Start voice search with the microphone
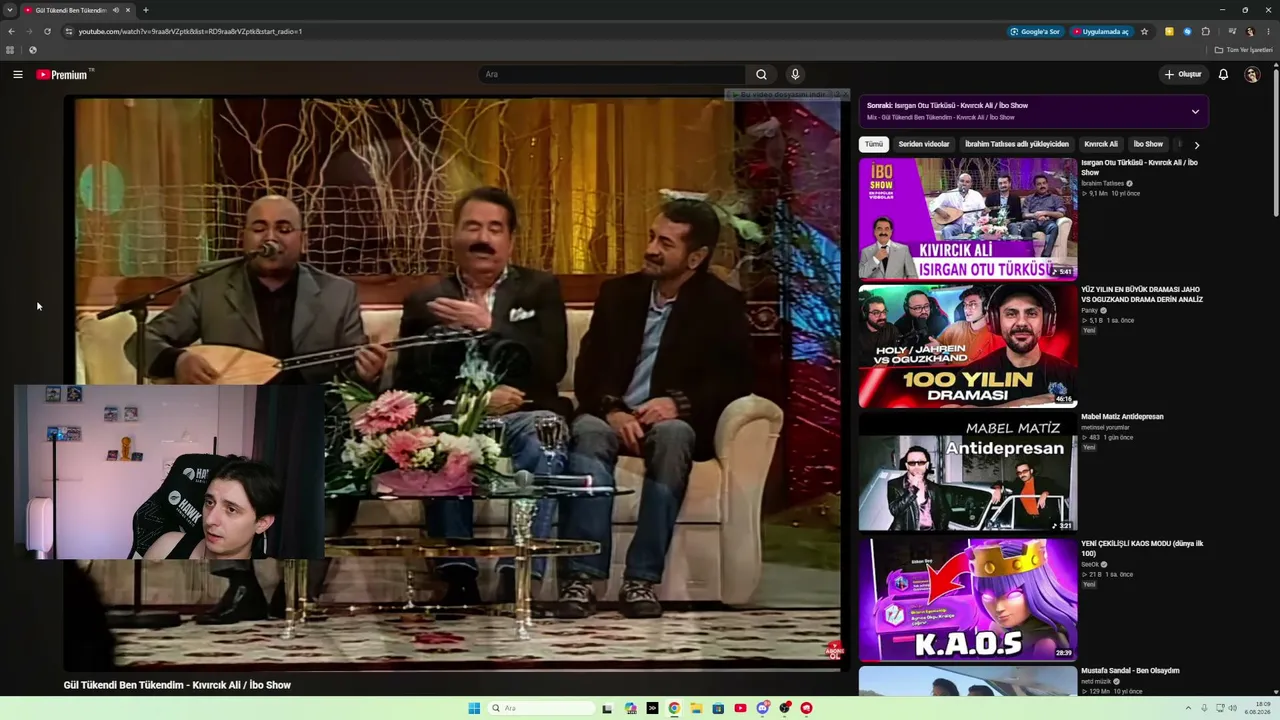The width and height of the screenshot is (1280, 720). click(x=795, y=74)
